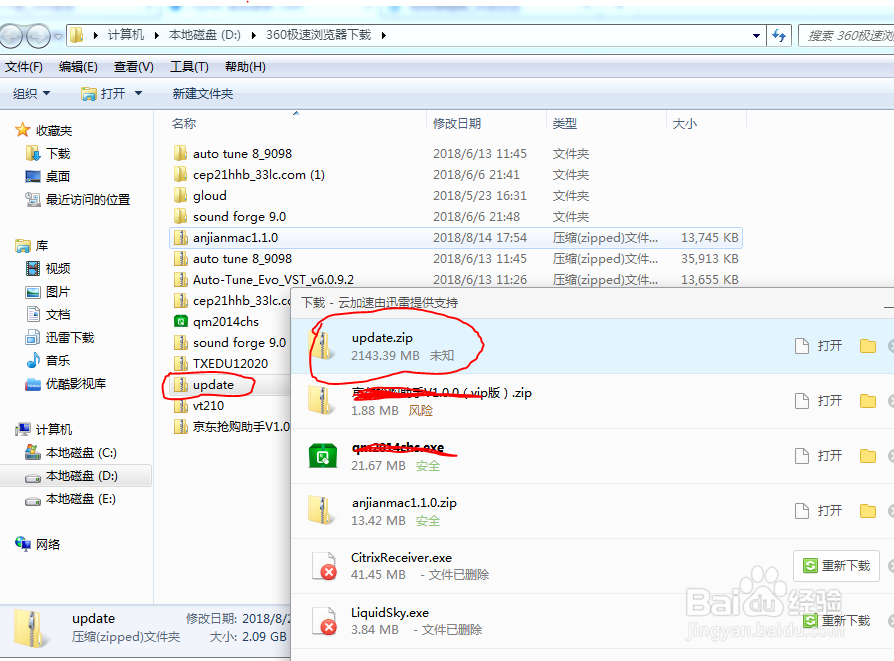This screenshot has height=661, width=894.
Task: Click 计算机 in the address breadcrumb
Action: (126, 35)
